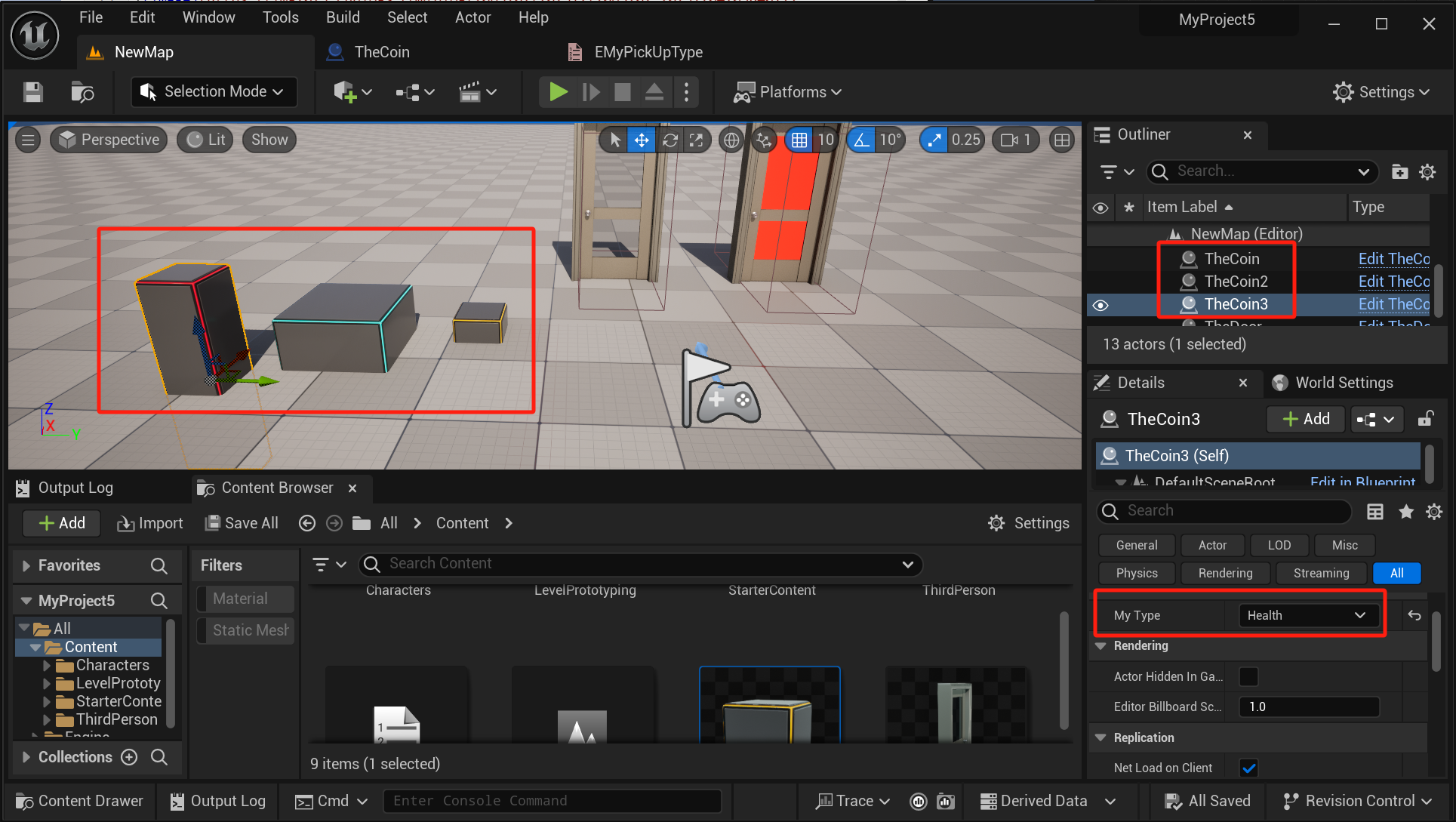
Task: Open the Lit view mode menu
Action: point(205,140)
